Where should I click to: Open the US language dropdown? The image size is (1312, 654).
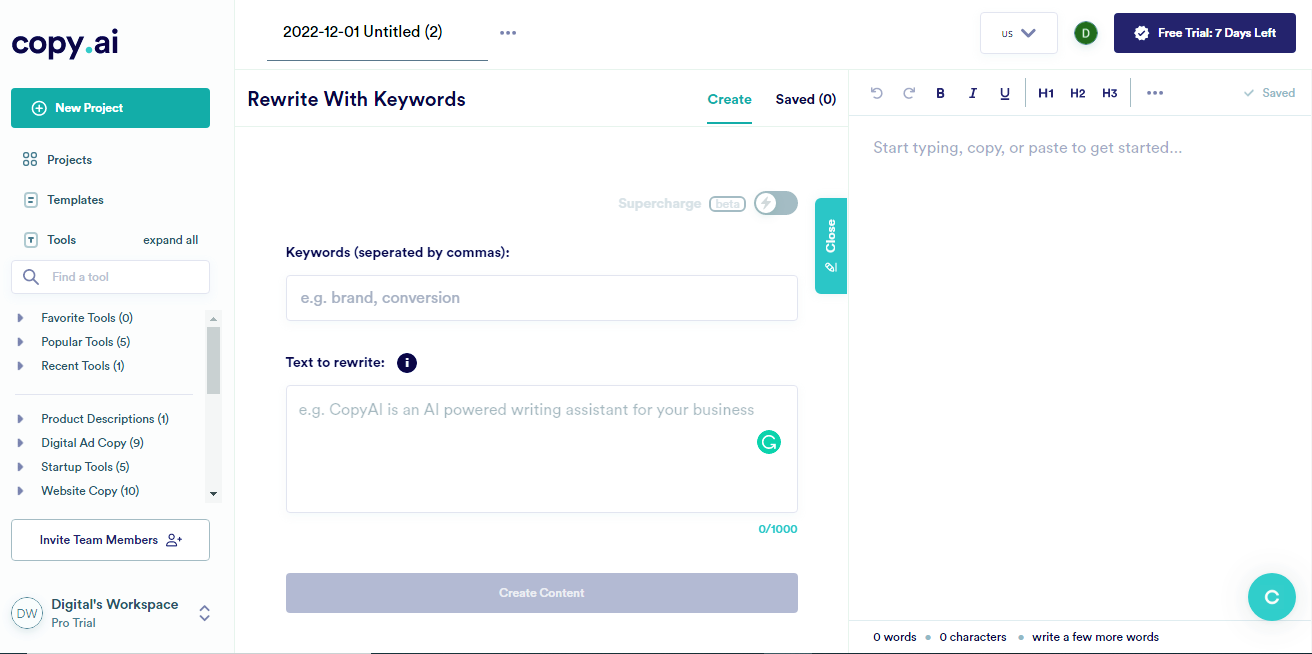(x=1019, y=33)
